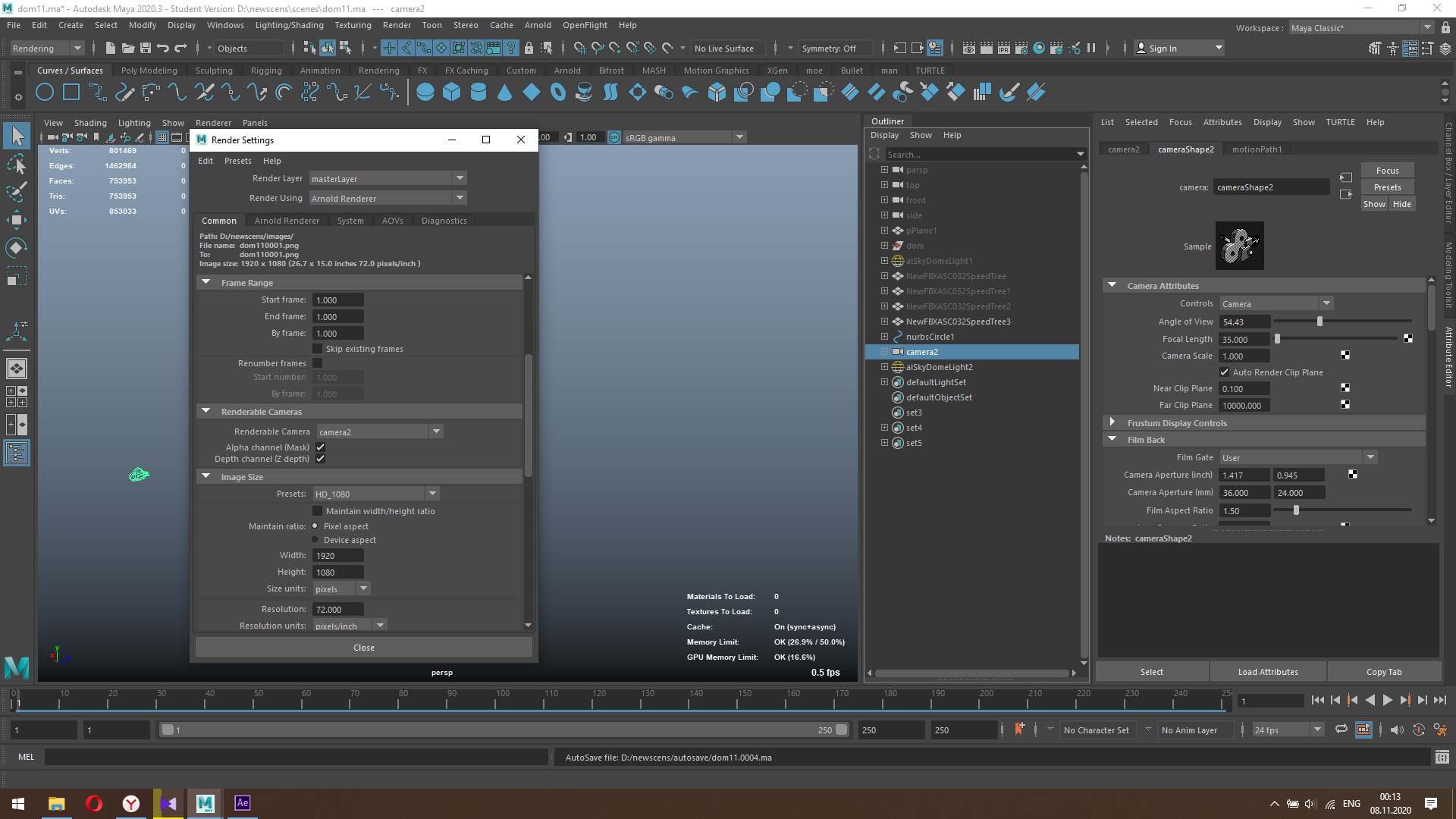
Task: Create new scene icon
Action: 111,49
